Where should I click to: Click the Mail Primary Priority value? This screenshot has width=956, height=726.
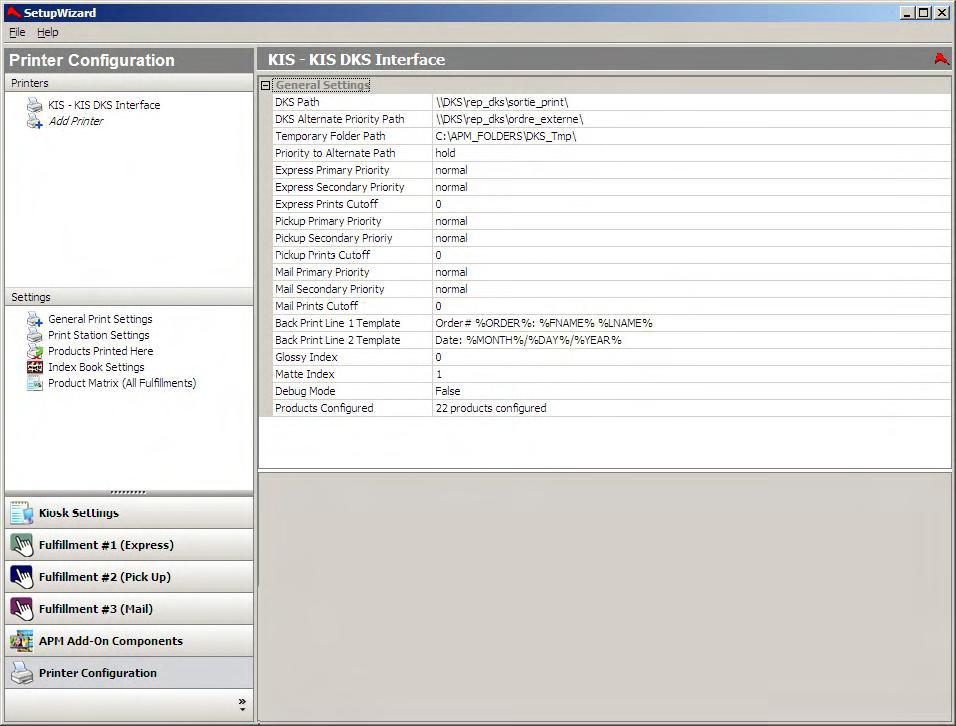[691, 272]
